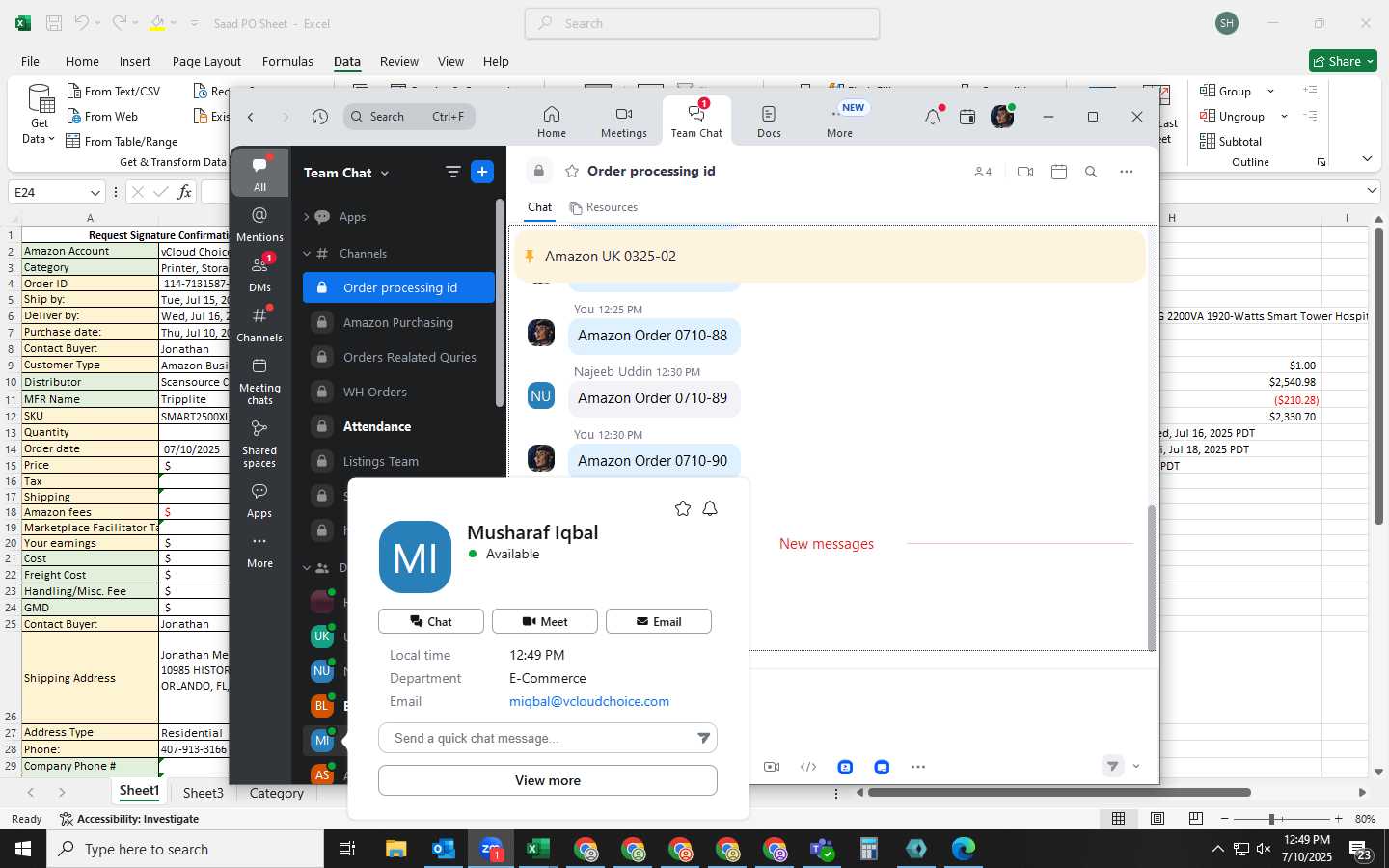Select Attendance channel
Screen dimensions: 1389x868
(398, 426)
